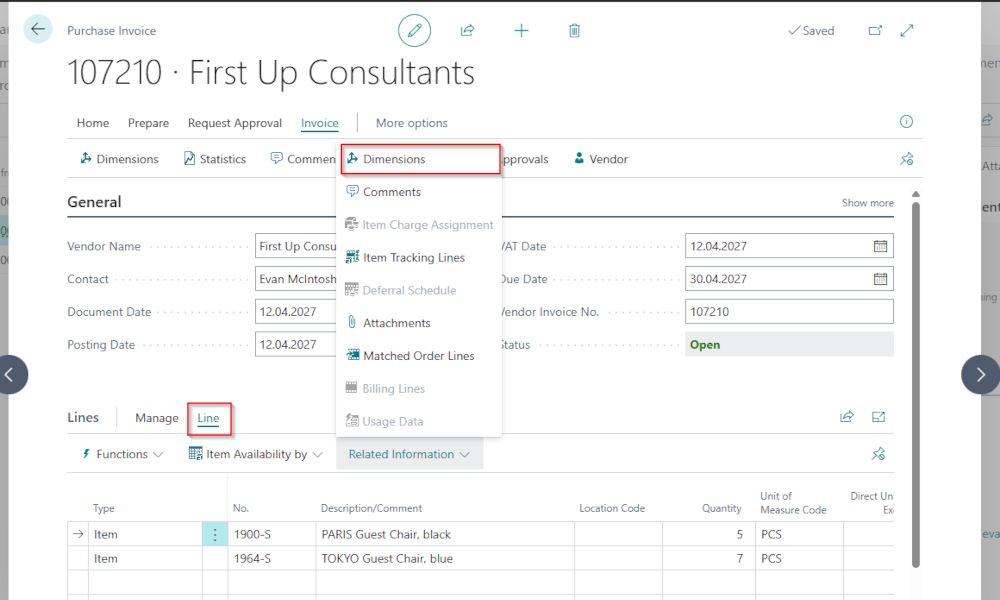This screenshot has width=1000, height=600.
Task: Click Dimensions in the Invoice action bar
Action: [x=119, y=159]
